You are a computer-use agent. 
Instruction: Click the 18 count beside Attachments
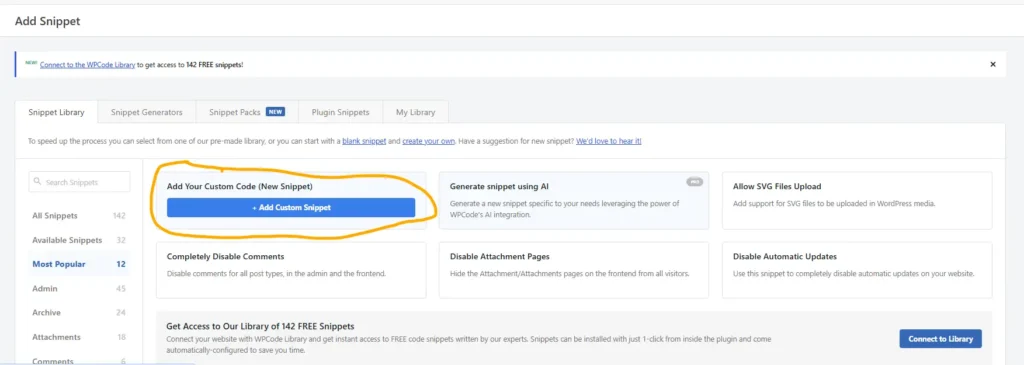(121, 337)
